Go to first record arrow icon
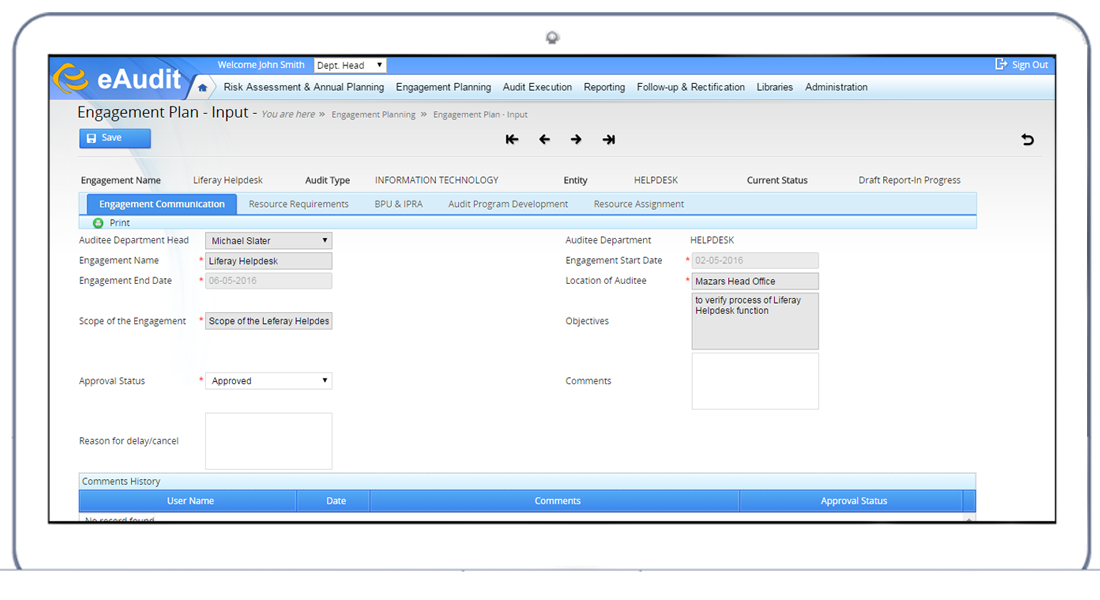Screen dimensions: 1100x600 tap(512, 140)
